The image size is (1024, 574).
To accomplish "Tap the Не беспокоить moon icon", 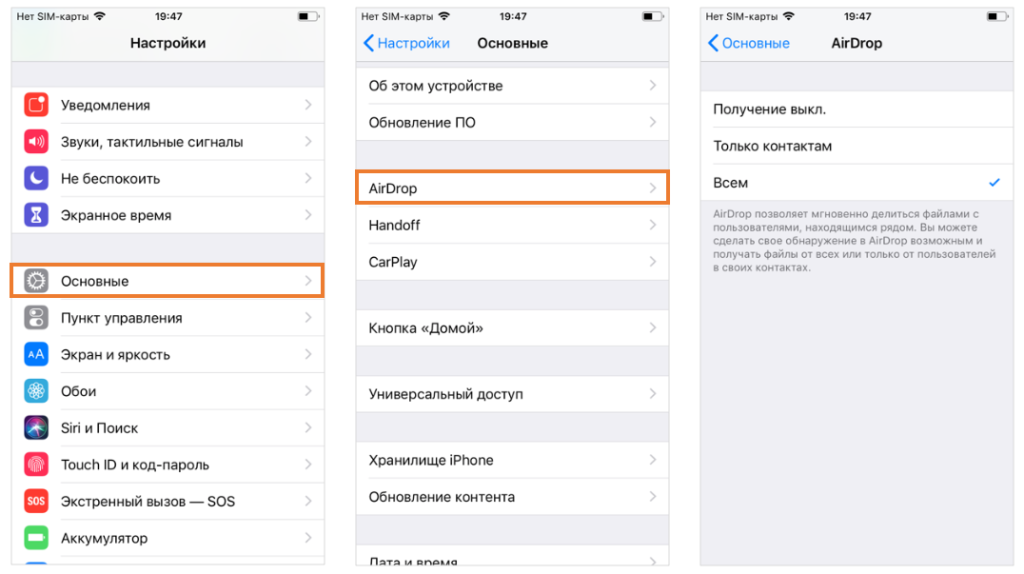I will coord(36,178).
